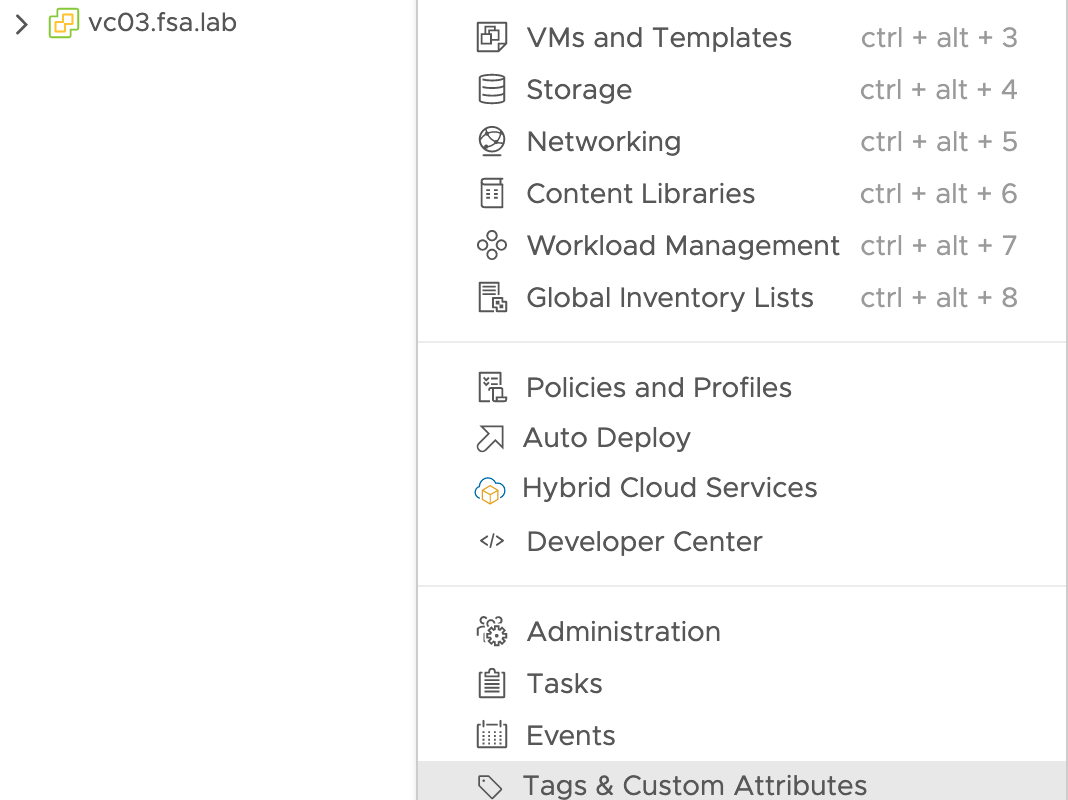
Task: Click the Content Libraries icon
Action: (492, 194)
